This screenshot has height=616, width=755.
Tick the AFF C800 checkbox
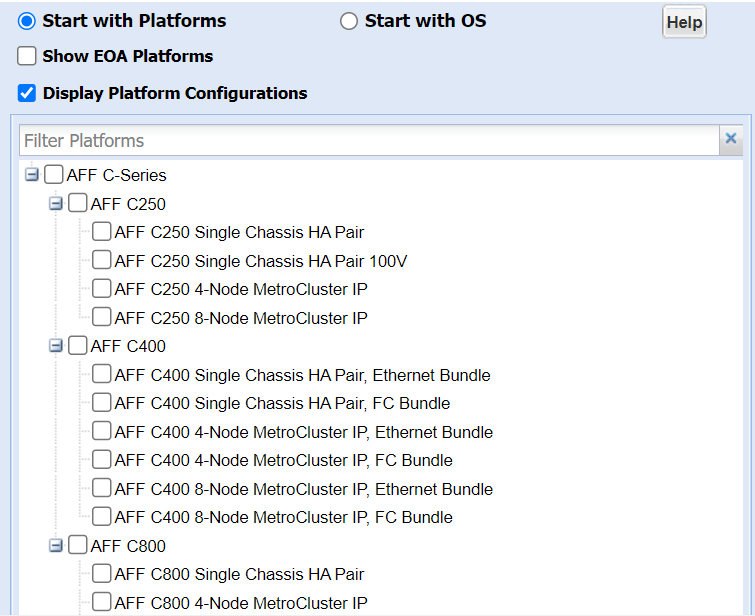(78, 546)
